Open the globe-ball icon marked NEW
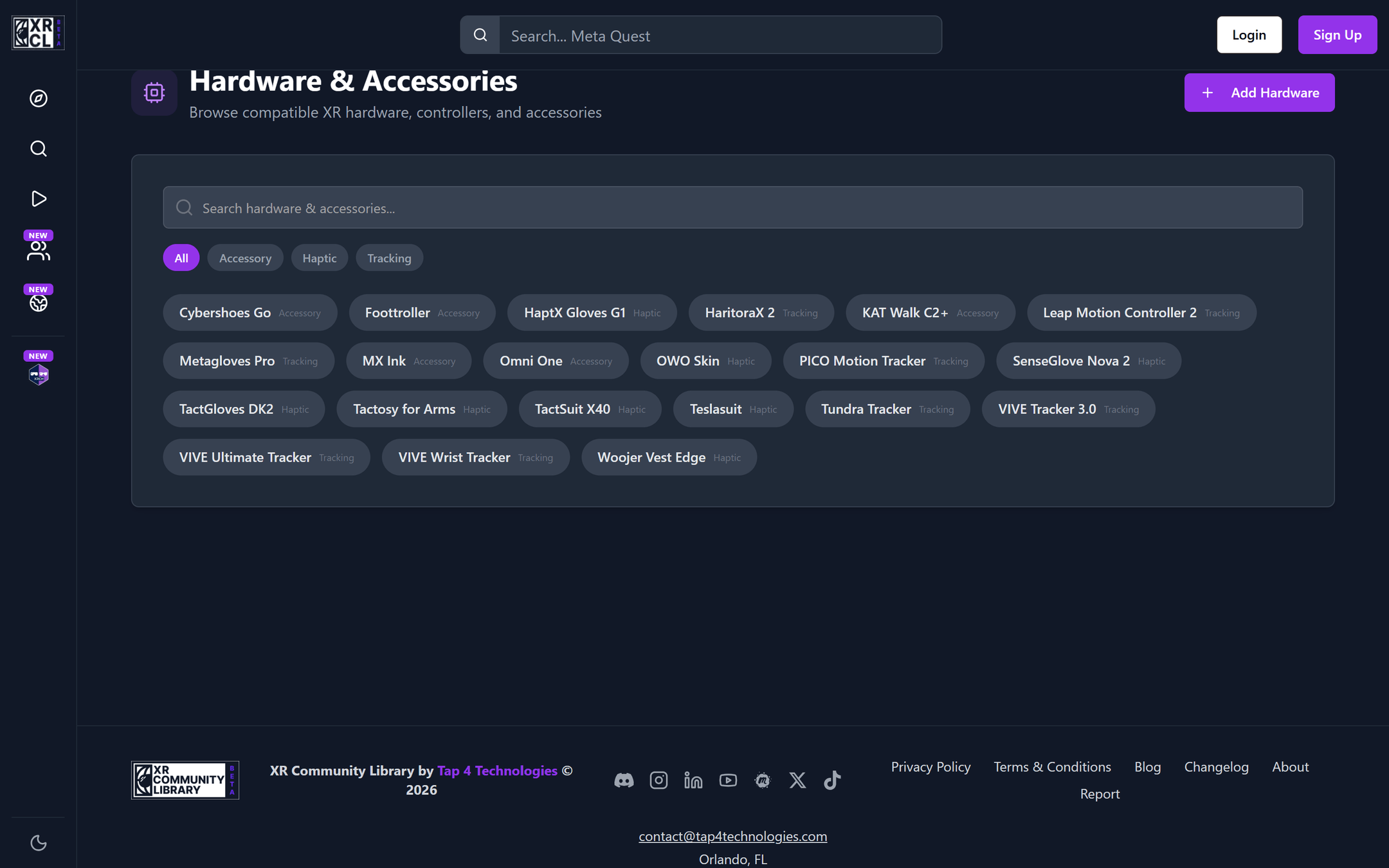Viewport: 1389px width, 868px height. (39, 303)
